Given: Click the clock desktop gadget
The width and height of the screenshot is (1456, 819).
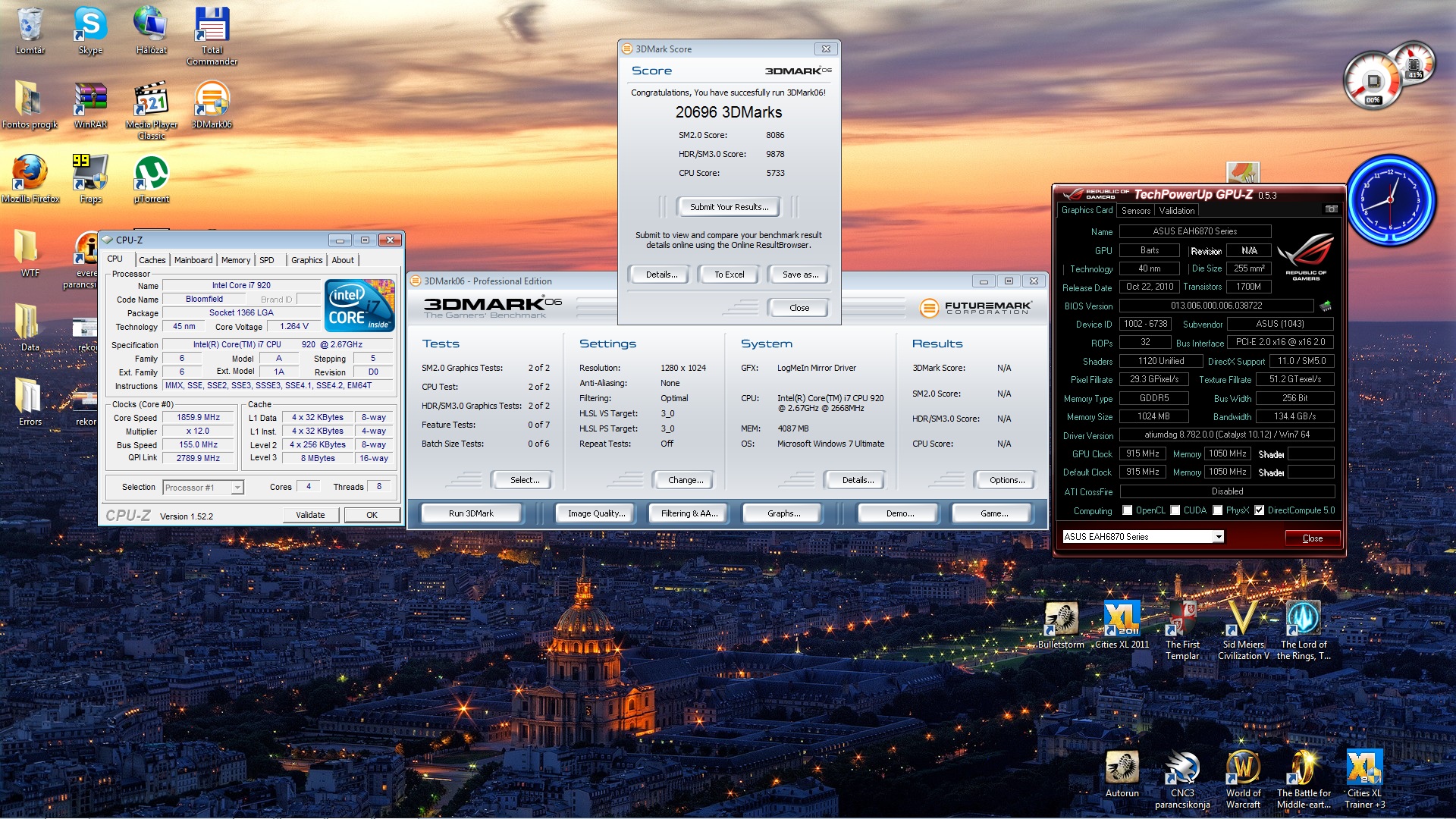Looking at the screenshot, I should (x=1391, y=200).
